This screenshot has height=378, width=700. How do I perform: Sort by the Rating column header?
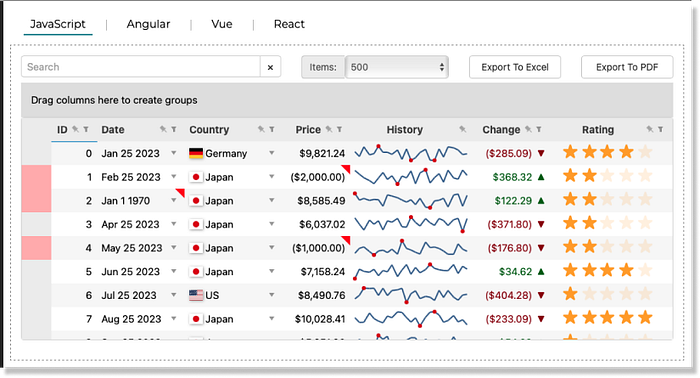pos(598,130)
